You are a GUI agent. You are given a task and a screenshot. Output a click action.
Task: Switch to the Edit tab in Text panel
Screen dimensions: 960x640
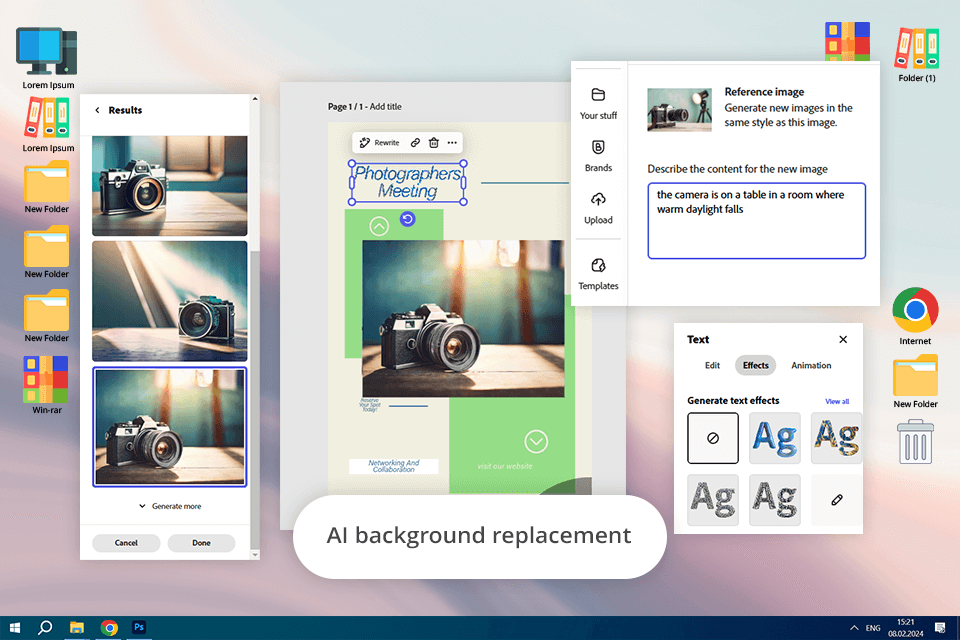pyautogui.click(x=712, y=365)
